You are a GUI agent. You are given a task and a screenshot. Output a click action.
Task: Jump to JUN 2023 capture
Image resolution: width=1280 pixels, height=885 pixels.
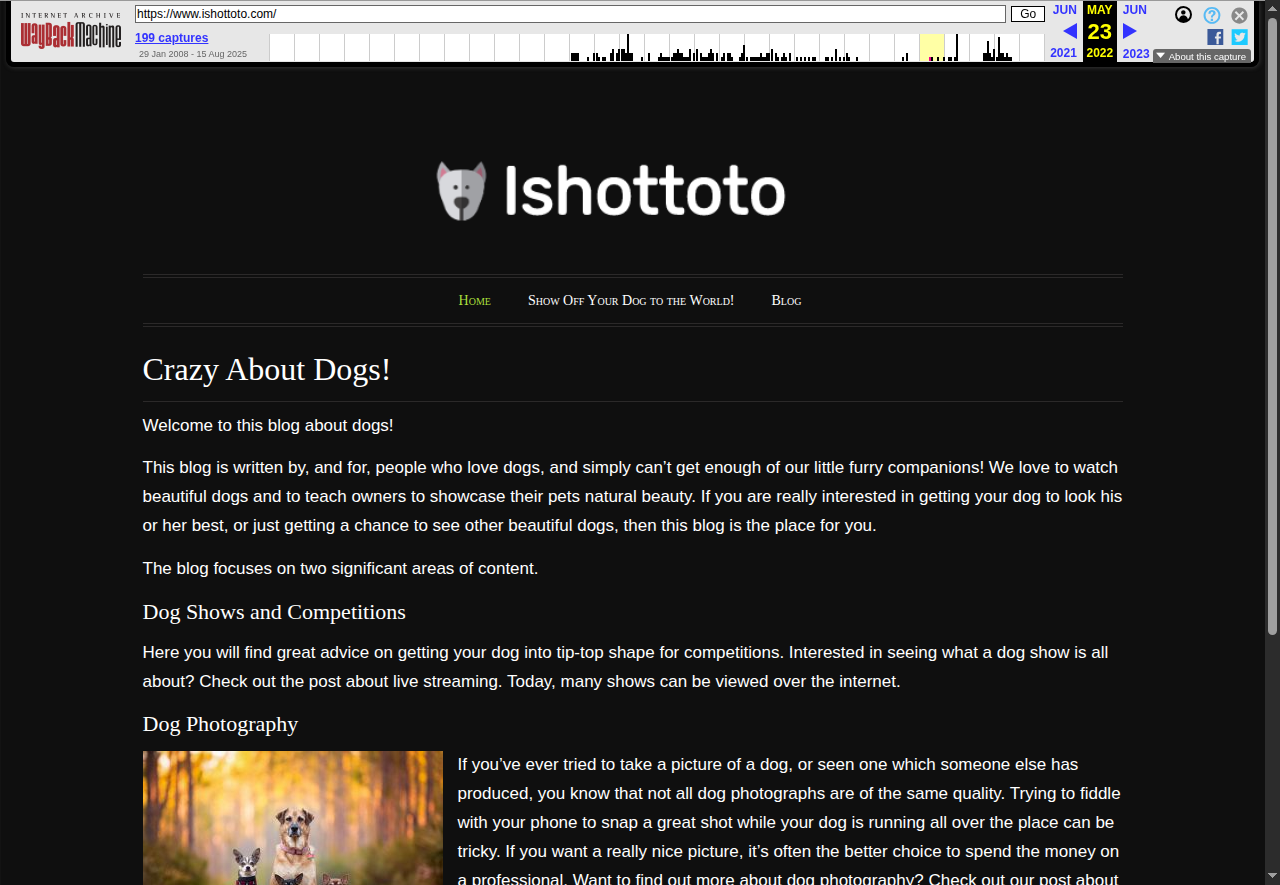(1135, 10)
